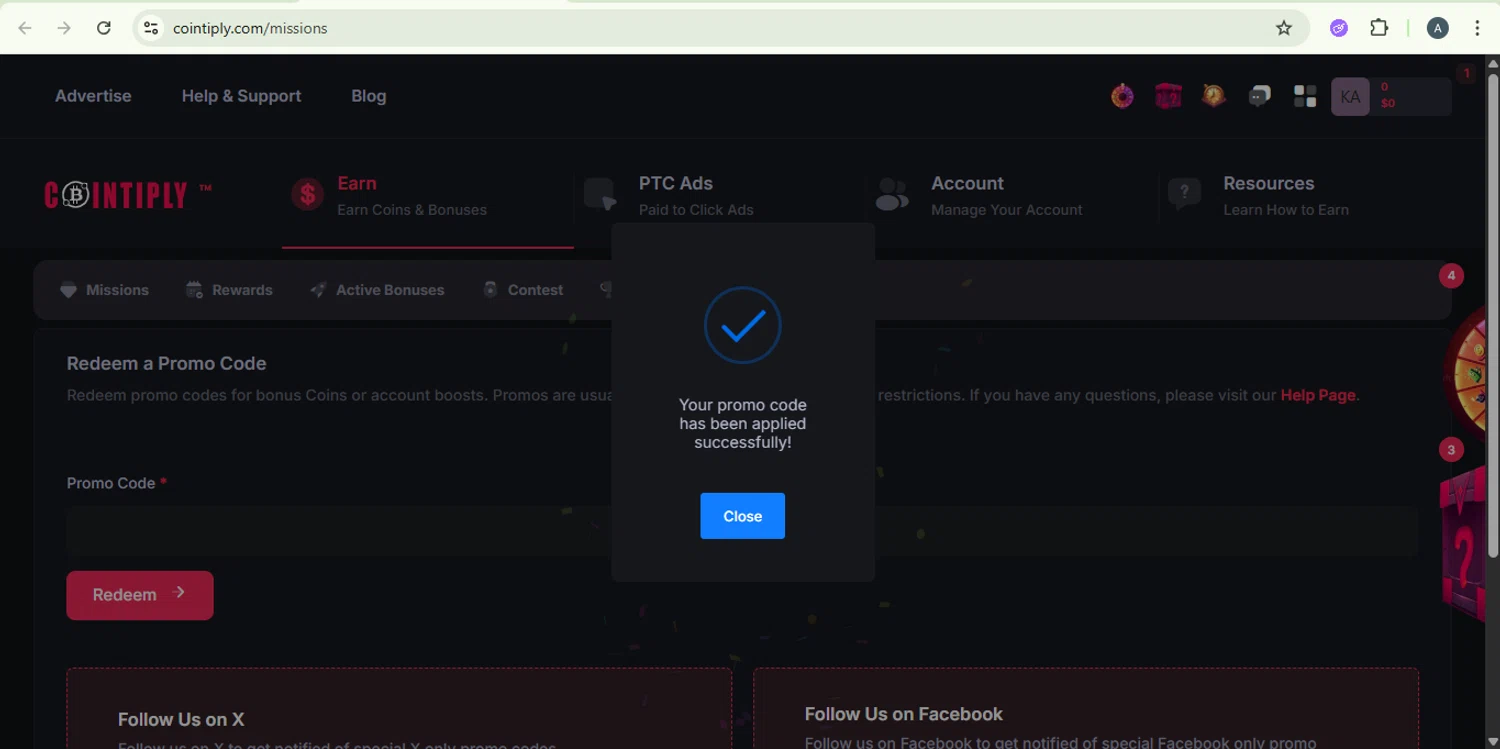Switch to the Rewards sub-tab
1500x749 pixels.
(x=229, y=290)
